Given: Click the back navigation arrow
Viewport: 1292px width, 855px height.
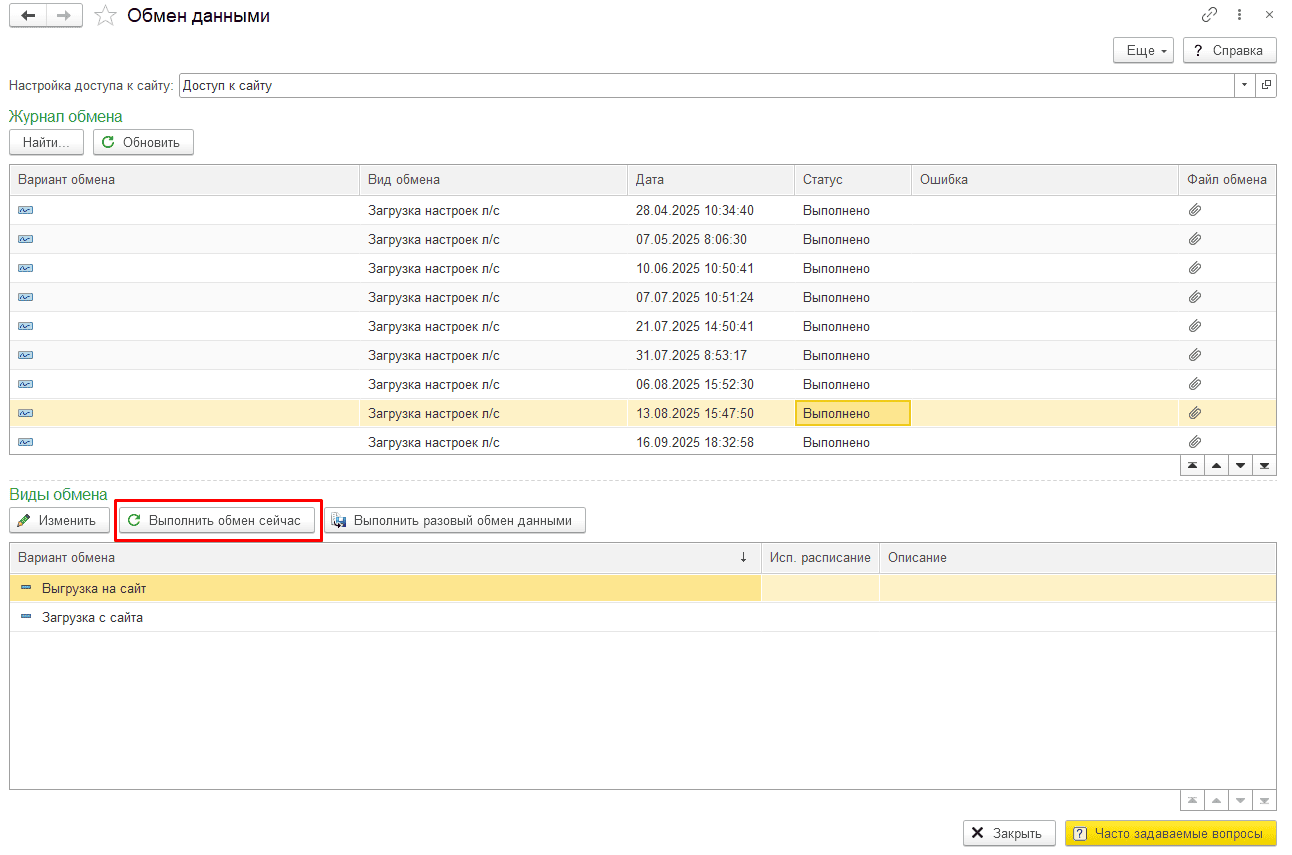Looking at the screenshot, I should pos(28,16).
